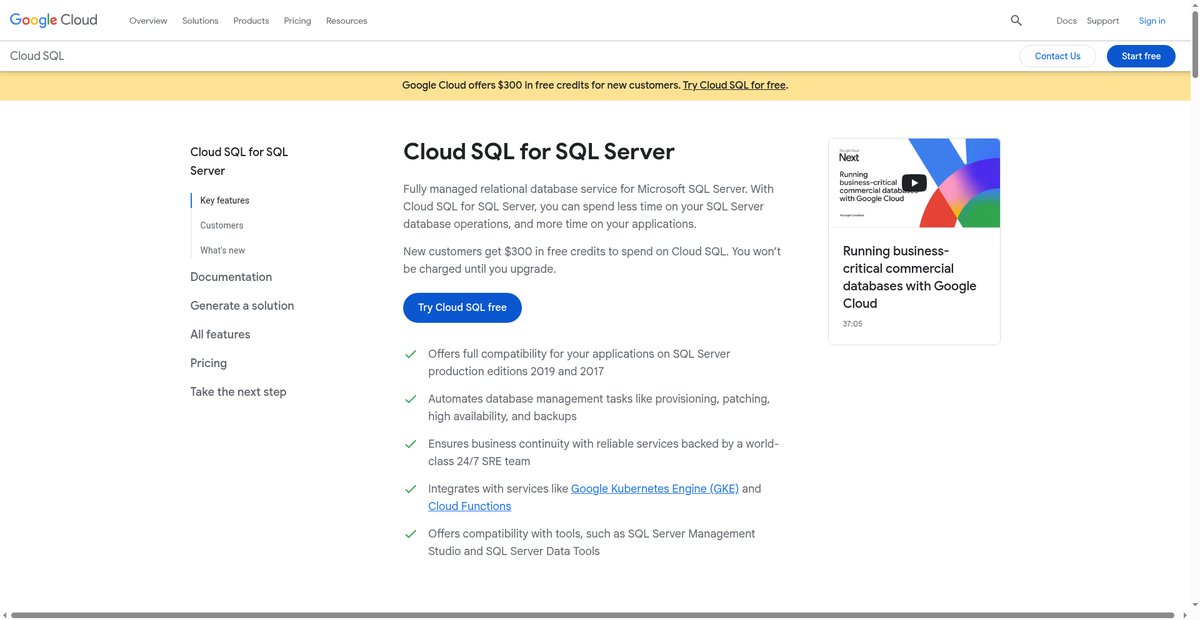Open the search magnifier icon
The image size is (1200, 620).
click(1016, 20)
